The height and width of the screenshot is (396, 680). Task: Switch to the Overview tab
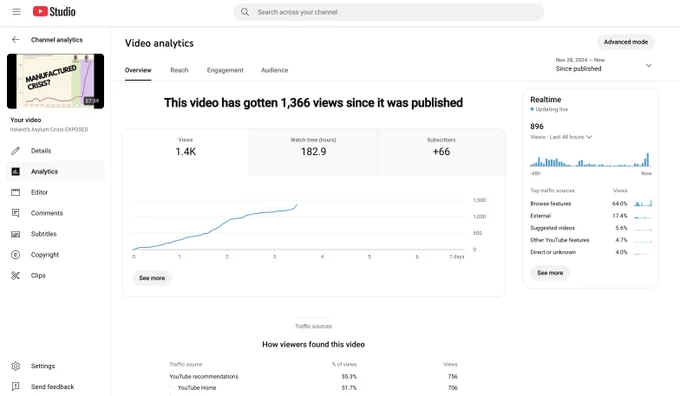coord(138,70)
